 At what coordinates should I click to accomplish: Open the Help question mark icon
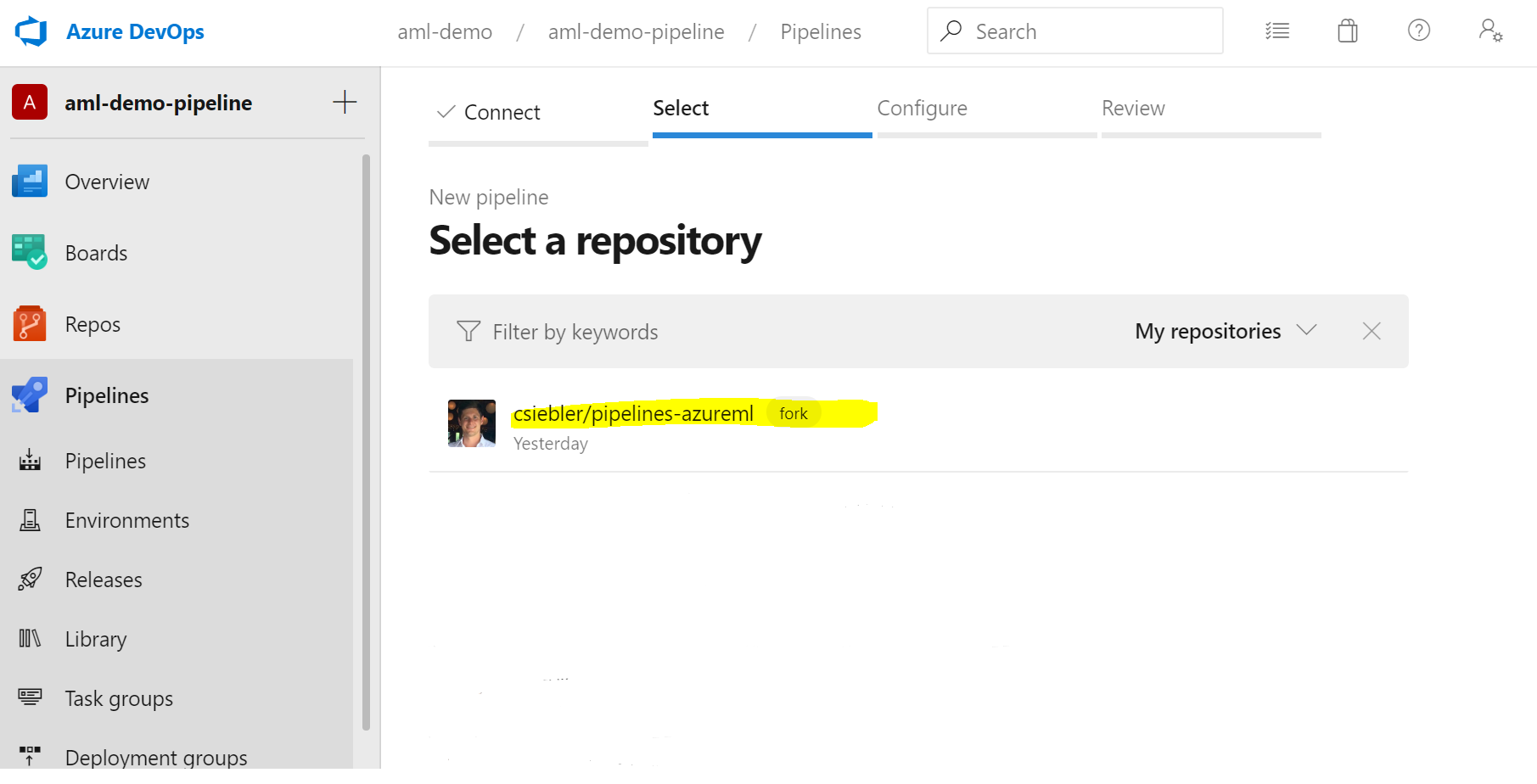pos(1419,31)
